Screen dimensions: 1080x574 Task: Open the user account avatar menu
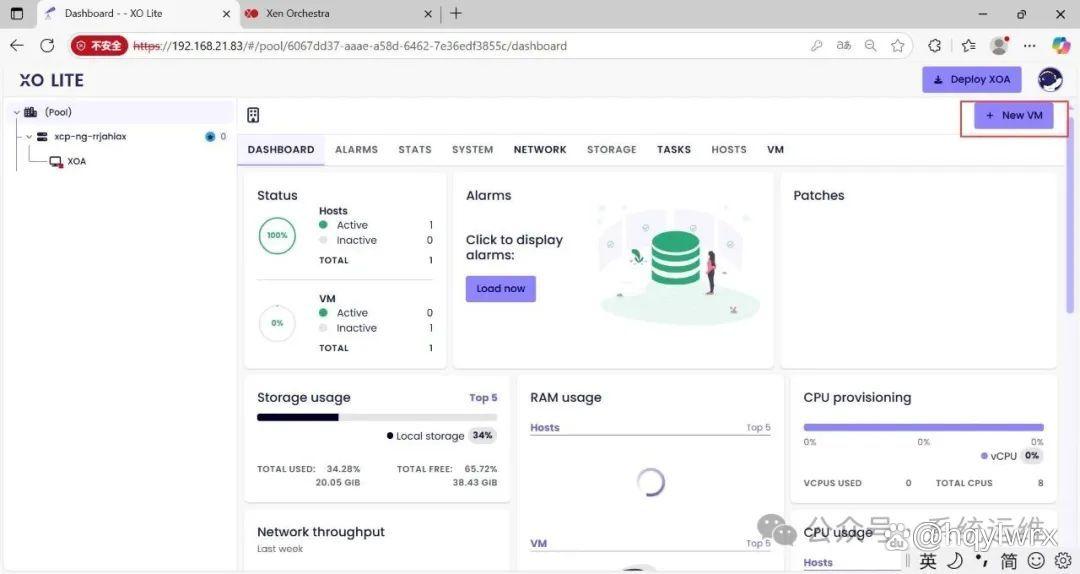[1050, 80]
